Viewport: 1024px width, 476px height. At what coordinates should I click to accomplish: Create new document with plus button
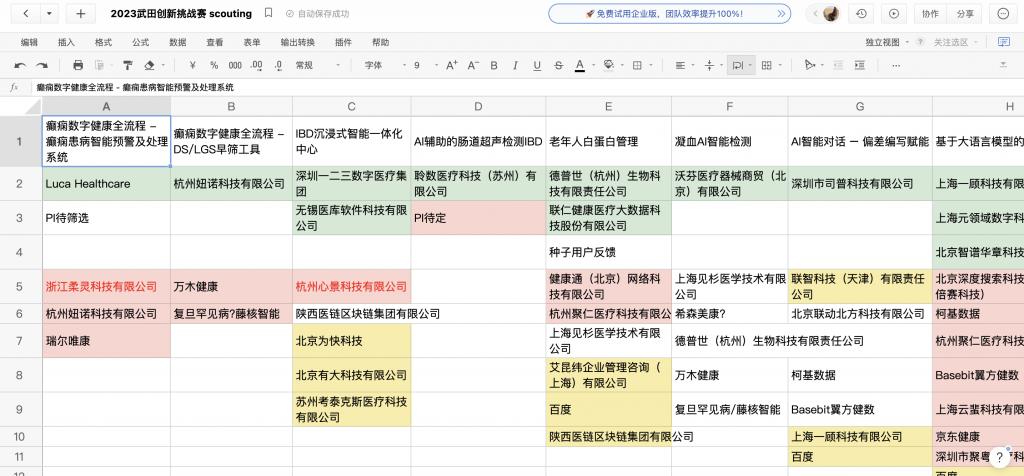[80, 14]
